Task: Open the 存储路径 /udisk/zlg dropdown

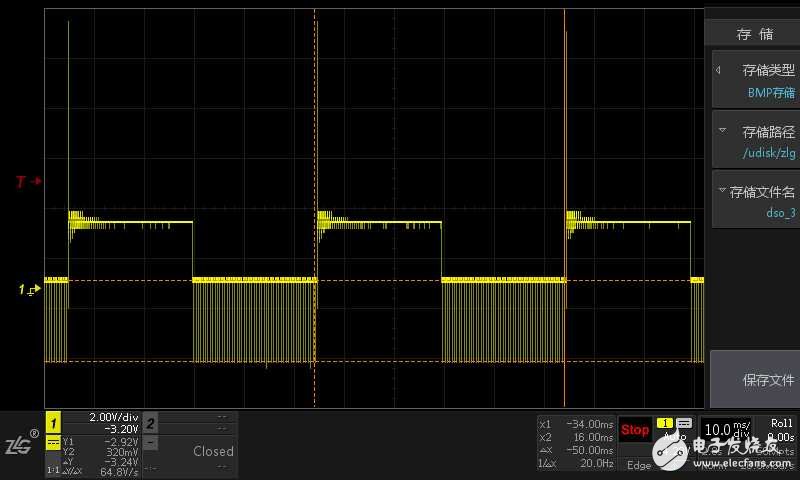Action: (756, 142)
